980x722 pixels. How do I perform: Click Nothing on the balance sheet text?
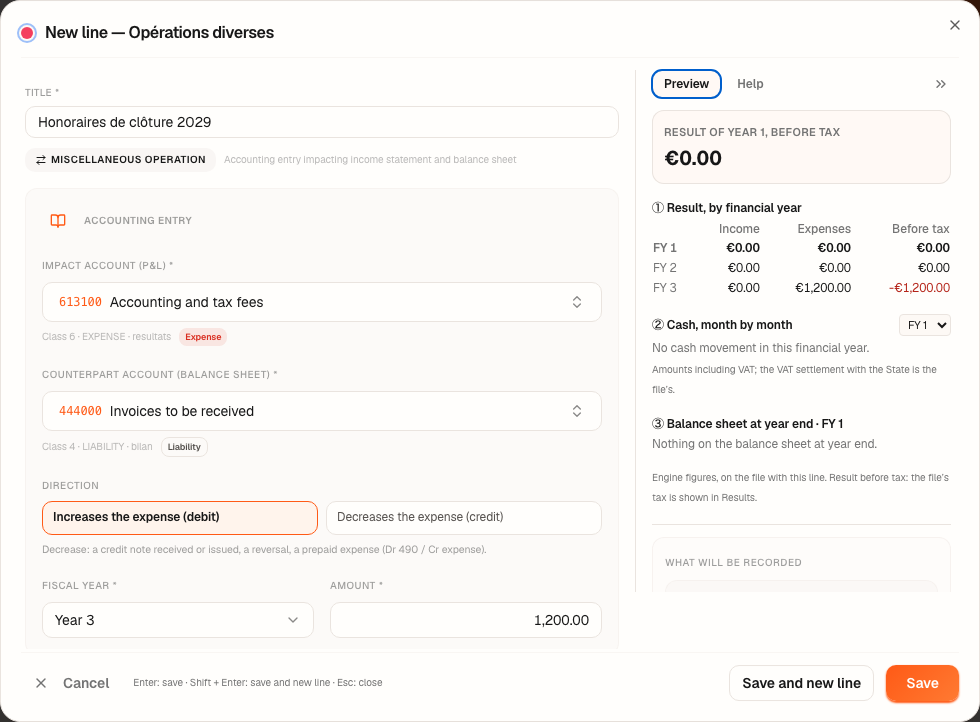pyautogui.click(x=764, y=444)
